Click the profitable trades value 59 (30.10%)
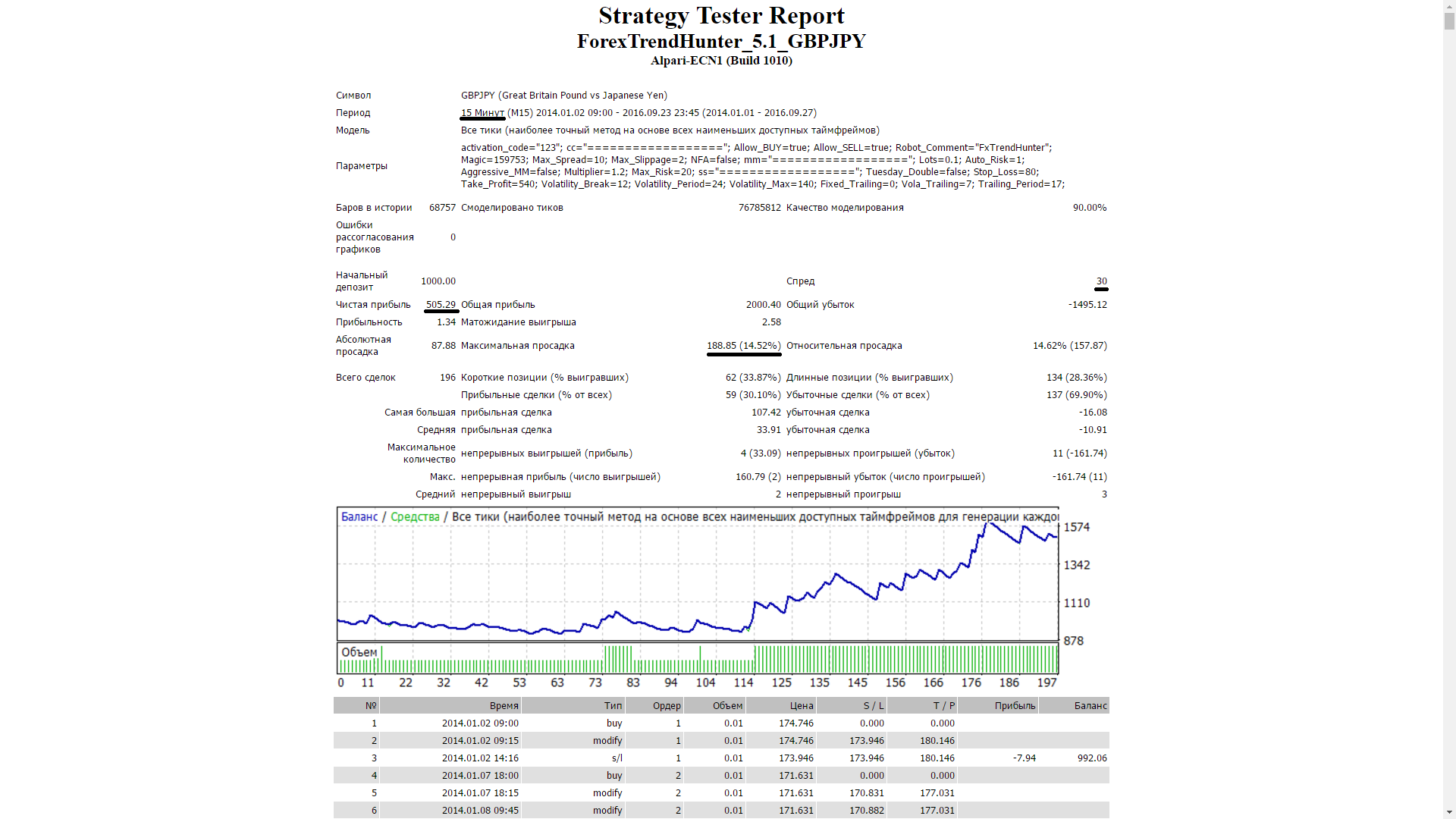 (x=753, y=395)
